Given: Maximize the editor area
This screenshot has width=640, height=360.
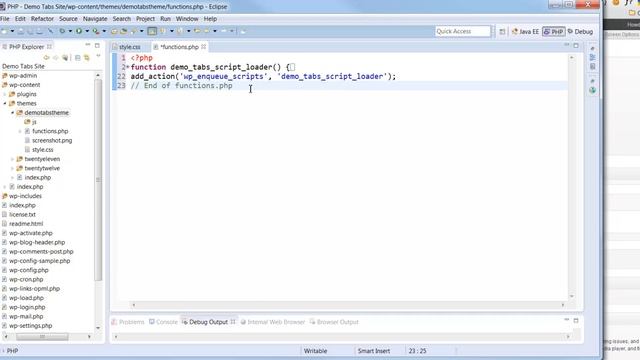Looking at the screenshot, I should pyautogui.click(x=576, y=45).
